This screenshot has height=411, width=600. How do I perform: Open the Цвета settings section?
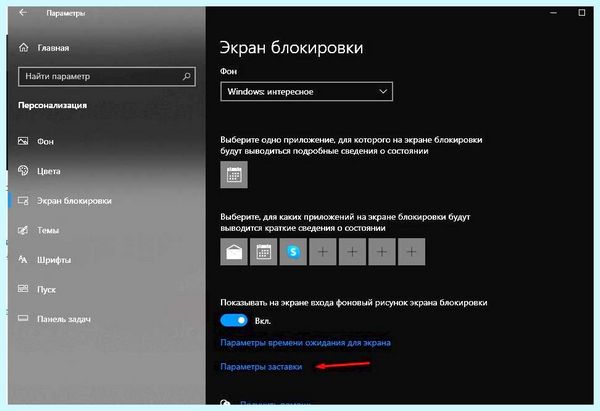coord(49,171)
